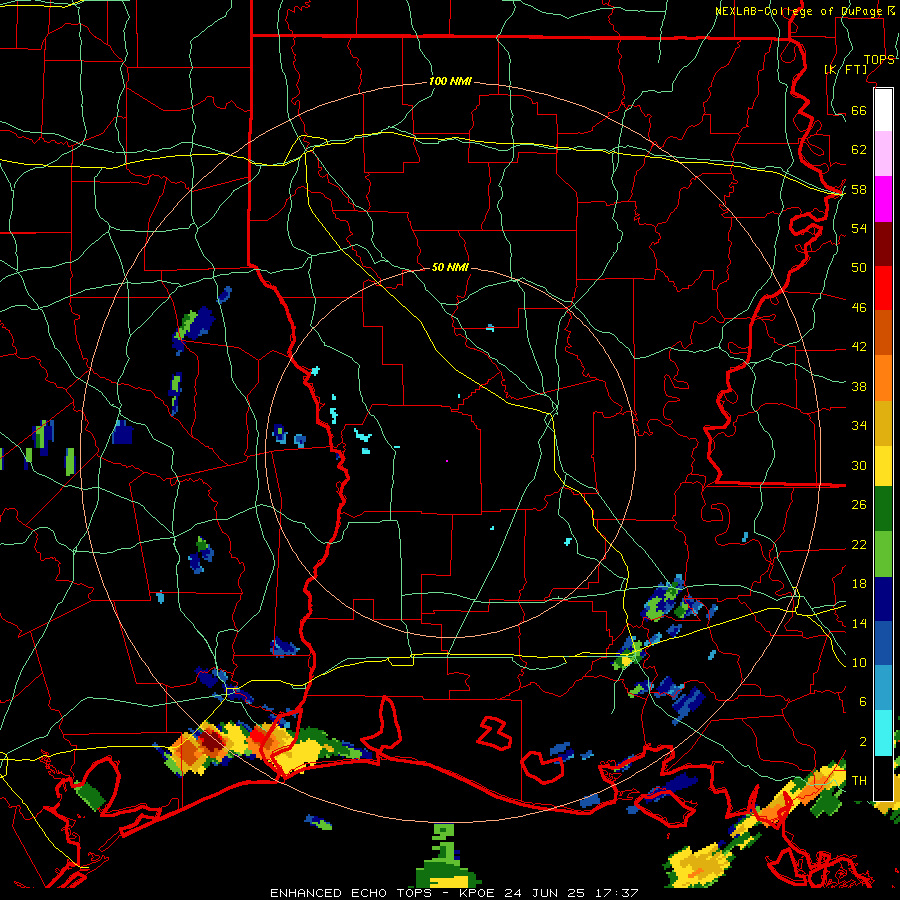This screenshot has height=900, width=900.
Task: Click the "26" legend value
Action: pyautogui.click(x=859, y=505)
